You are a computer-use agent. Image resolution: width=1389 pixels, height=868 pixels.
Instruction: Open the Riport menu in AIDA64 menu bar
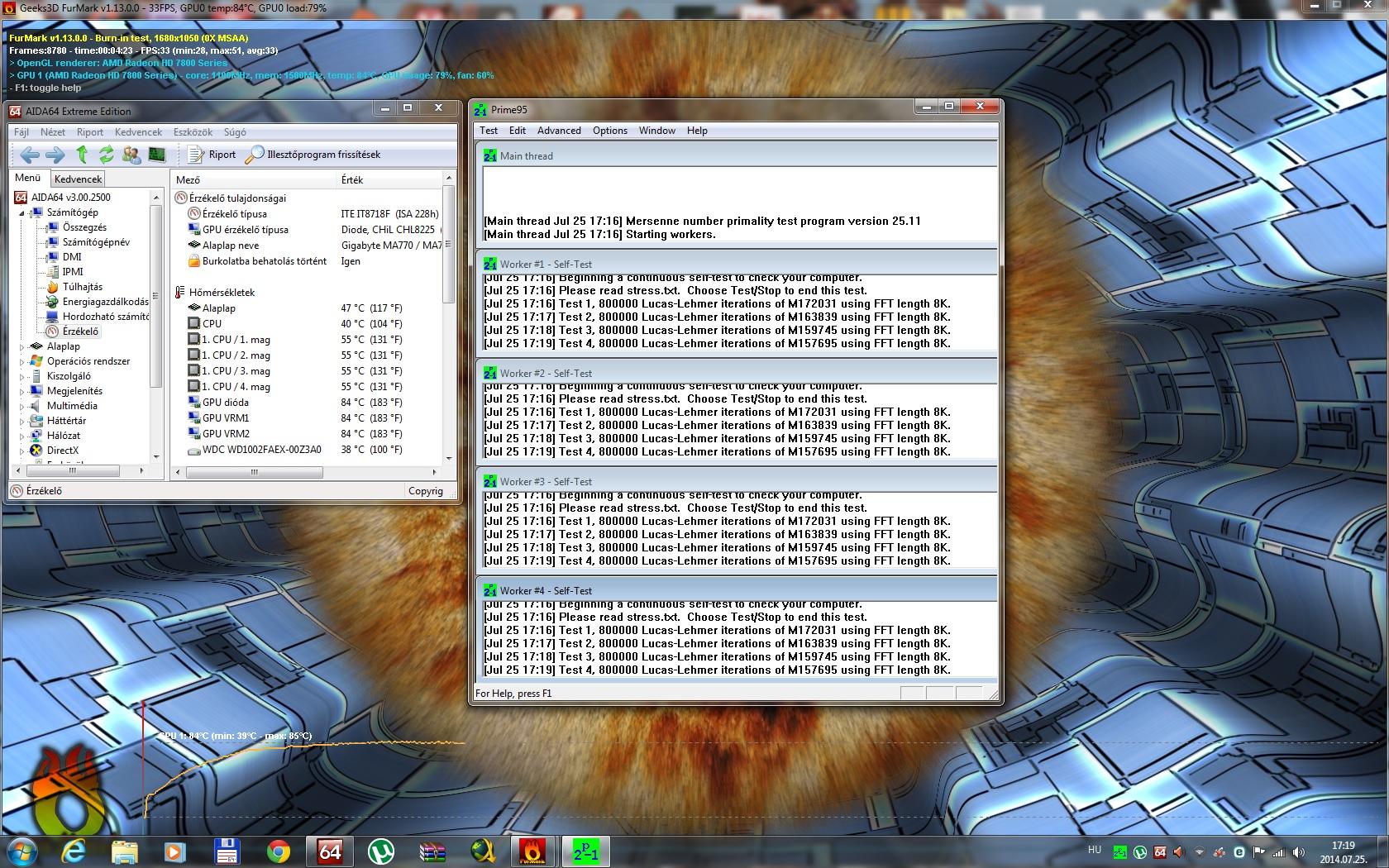[90, 132]
